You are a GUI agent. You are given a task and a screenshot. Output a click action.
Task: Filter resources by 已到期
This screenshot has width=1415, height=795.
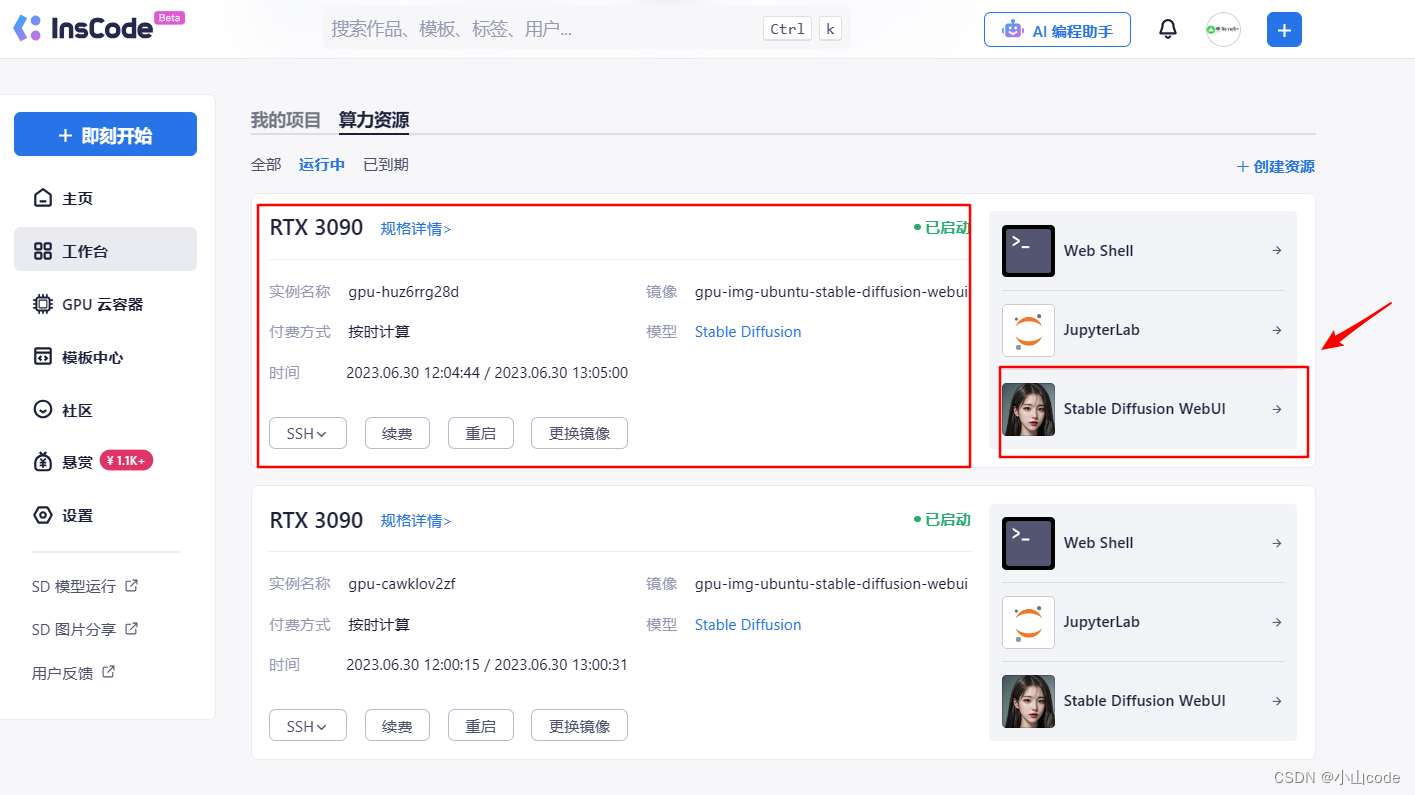click(386, 165)
